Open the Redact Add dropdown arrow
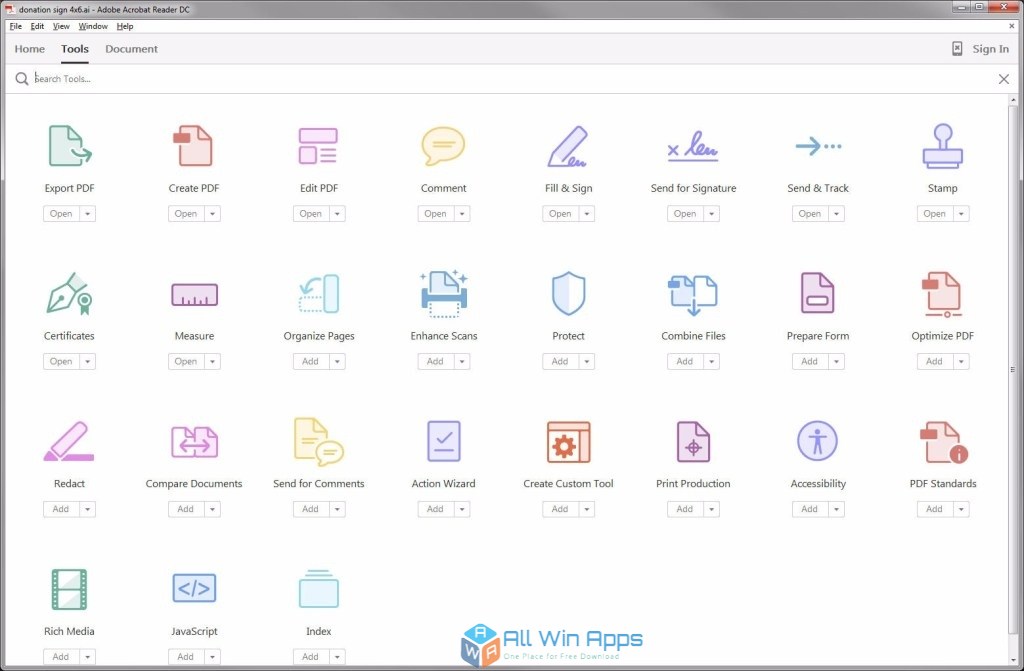 click(88, 509)
